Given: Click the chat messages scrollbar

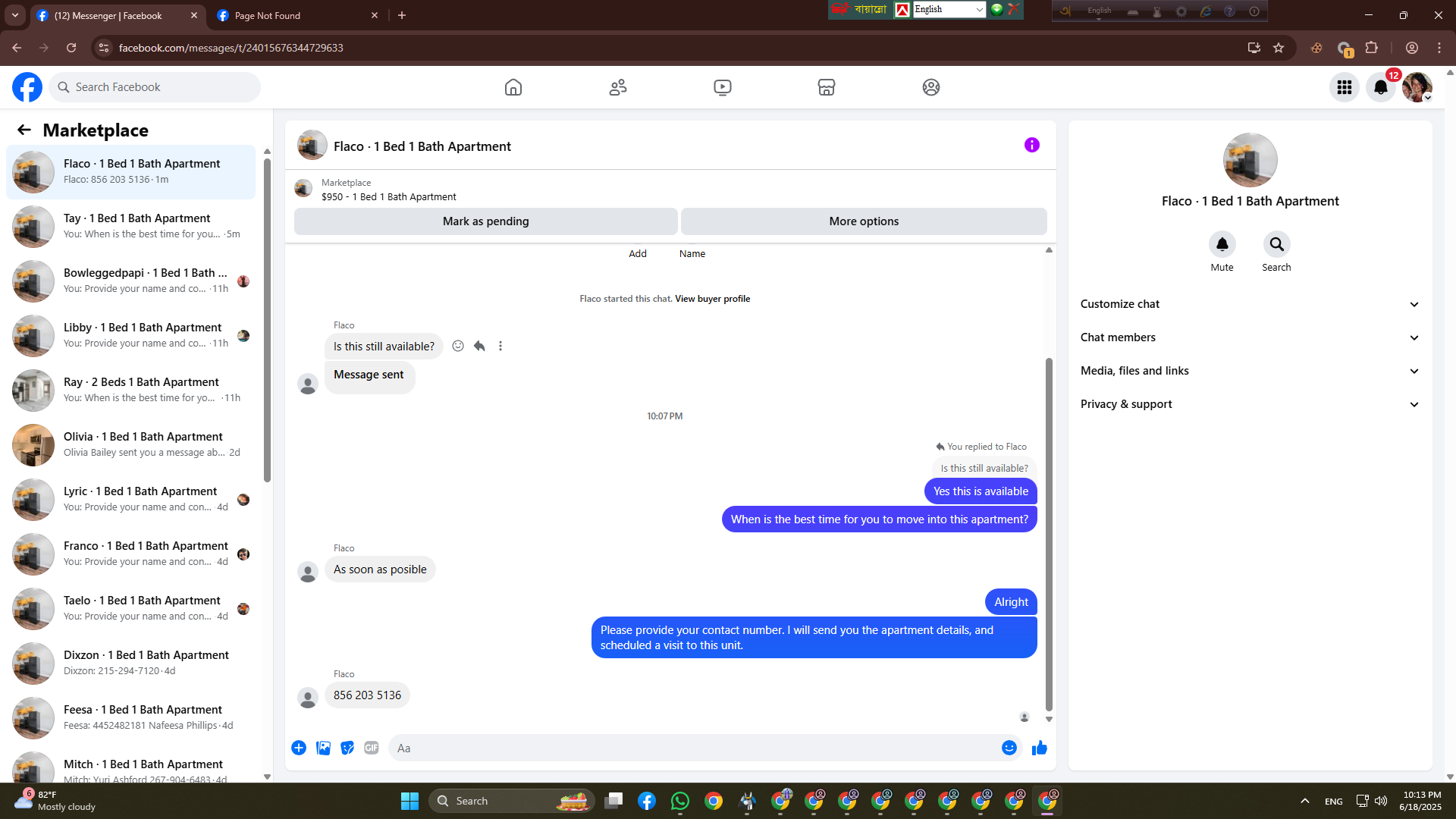Looking at the screenshot, I should pyautogui.click(x=1049, y=535).
